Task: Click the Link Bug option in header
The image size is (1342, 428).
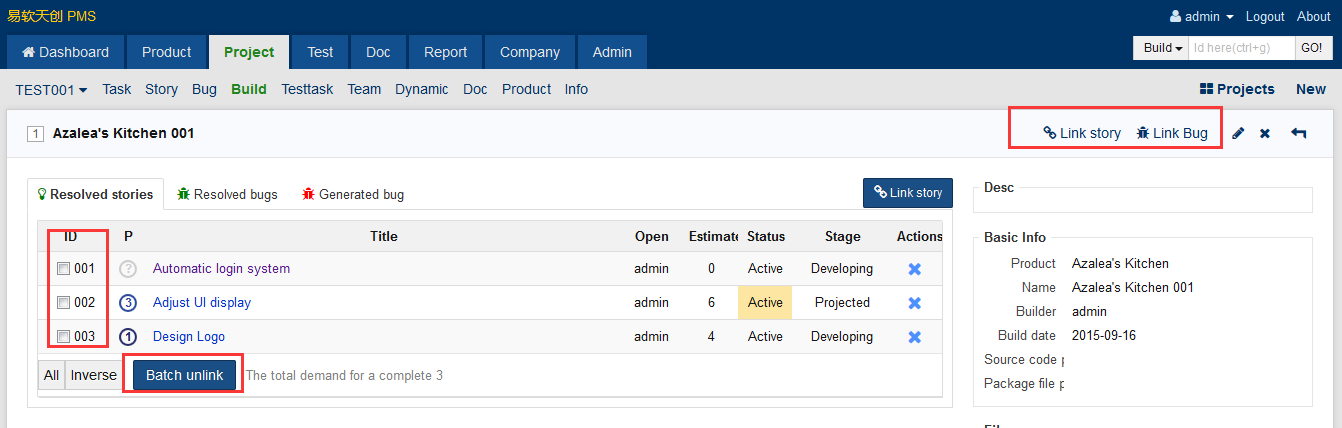Action: [x=1172, y=133]
